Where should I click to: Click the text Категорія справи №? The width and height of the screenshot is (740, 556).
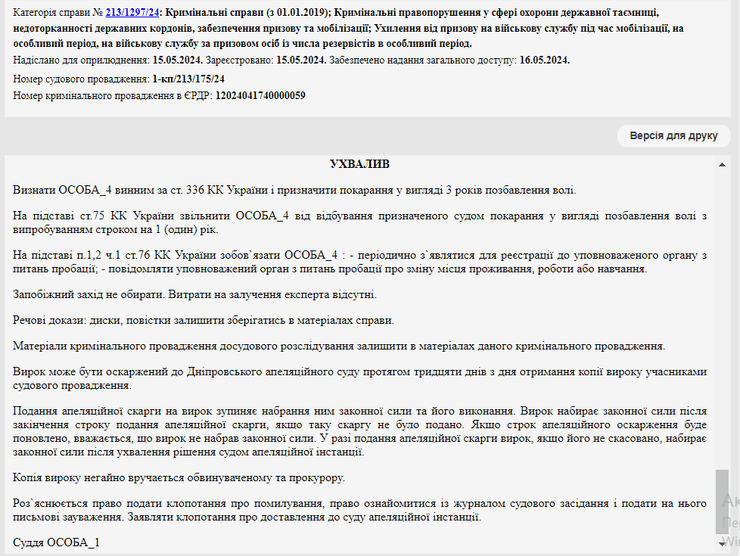58,13
